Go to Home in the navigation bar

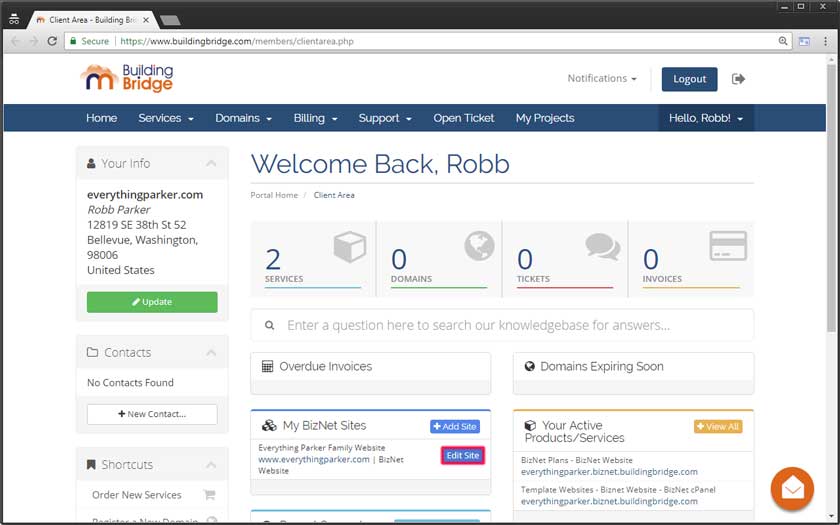click(102, 118)
